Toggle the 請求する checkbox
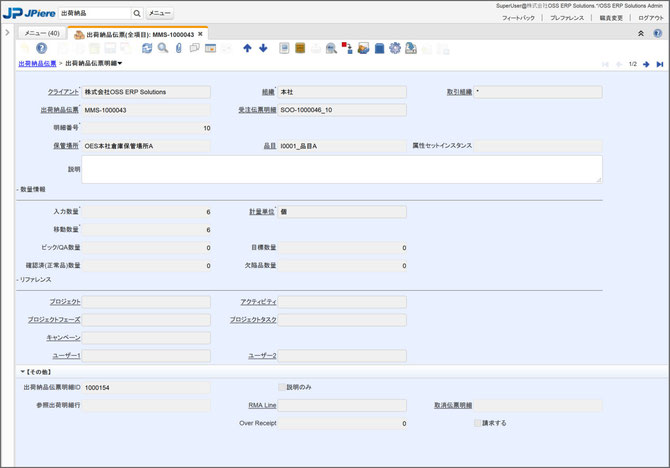Screen dimensions: 670x468 pos(477,423)
